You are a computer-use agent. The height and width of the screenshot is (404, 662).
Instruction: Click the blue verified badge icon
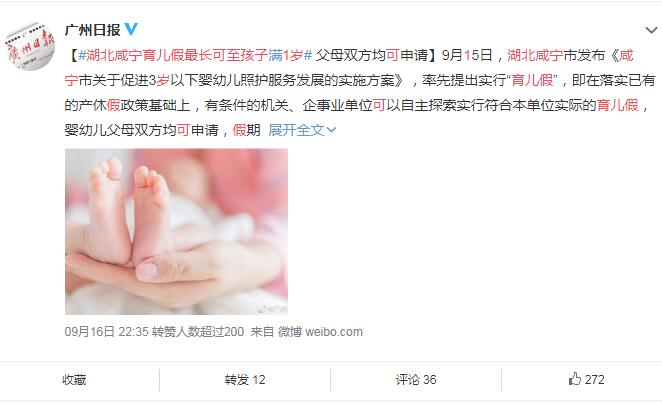click(x=131, y=30)
